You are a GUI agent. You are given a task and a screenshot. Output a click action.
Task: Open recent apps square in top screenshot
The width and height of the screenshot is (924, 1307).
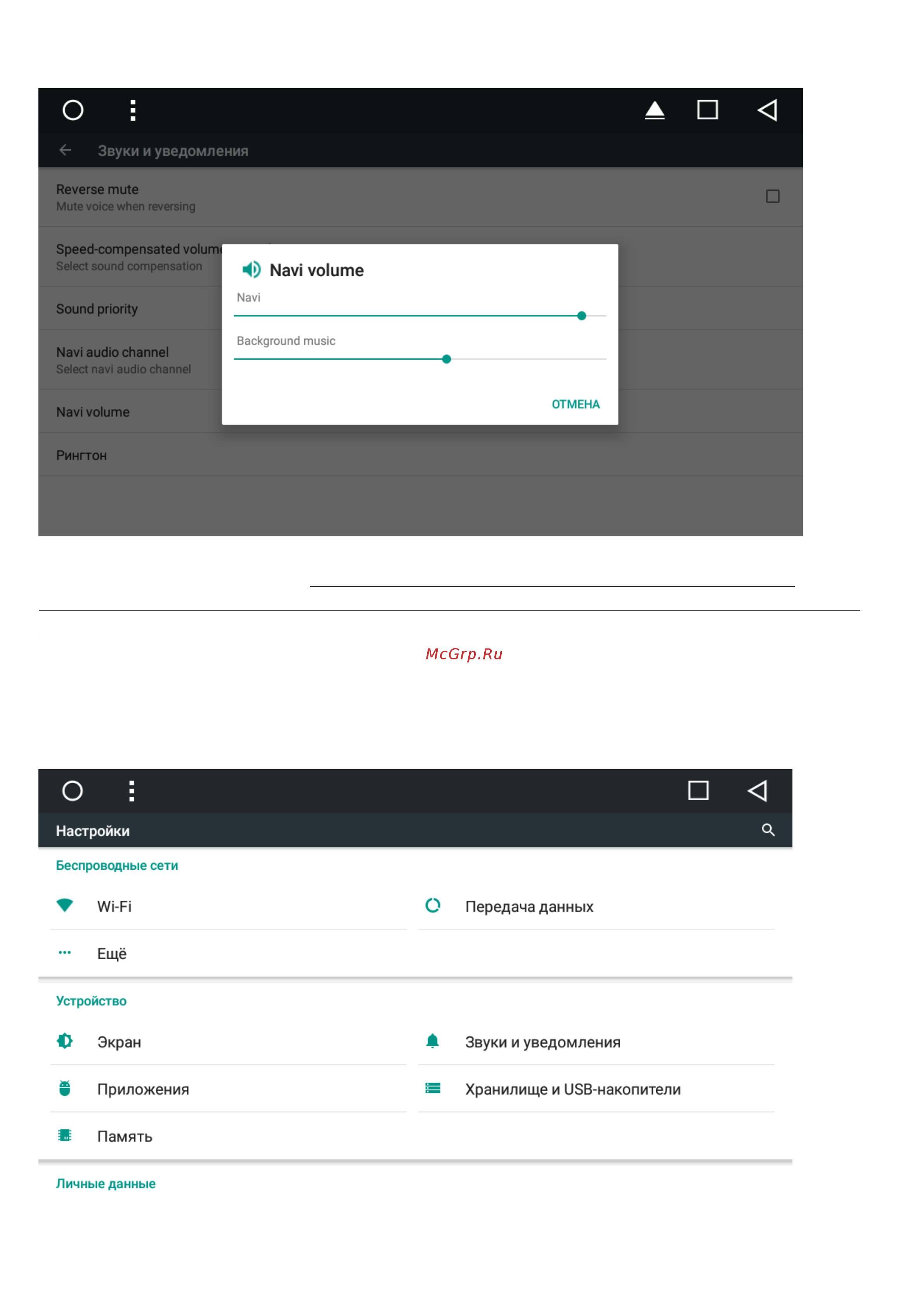coord(707,110)
